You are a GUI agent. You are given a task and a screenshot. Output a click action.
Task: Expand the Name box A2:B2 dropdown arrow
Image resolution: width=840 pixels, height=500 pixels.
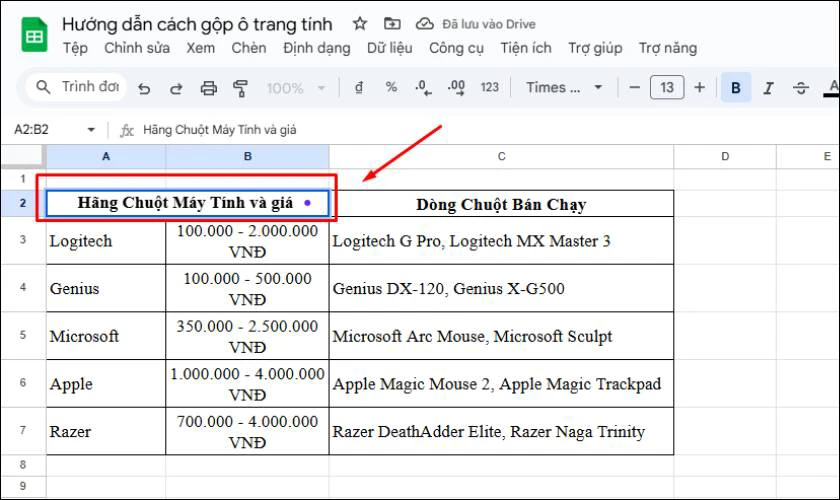click(x=91, y=130)
